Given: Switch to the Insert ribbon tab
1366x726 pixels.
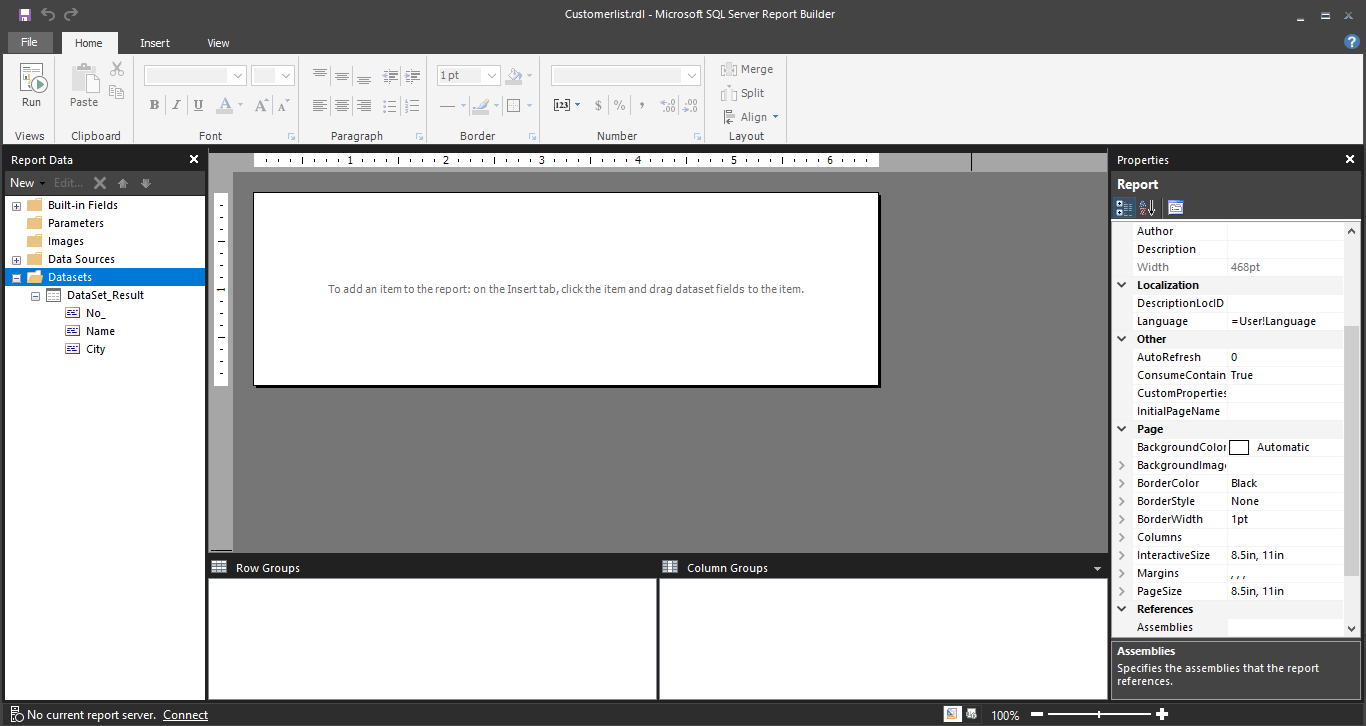Looking at the screenshot, I should click(x=155, y=43).
